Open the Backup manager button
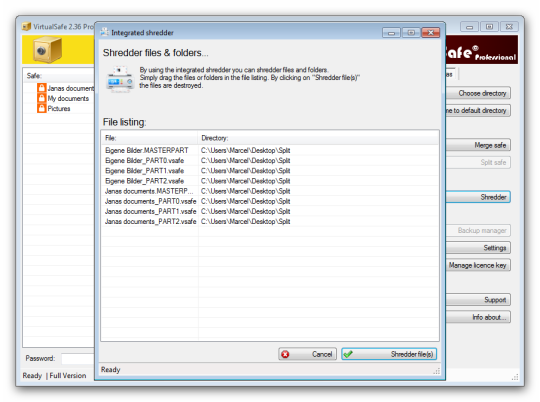The image size is (540, 402). [478, 230]
